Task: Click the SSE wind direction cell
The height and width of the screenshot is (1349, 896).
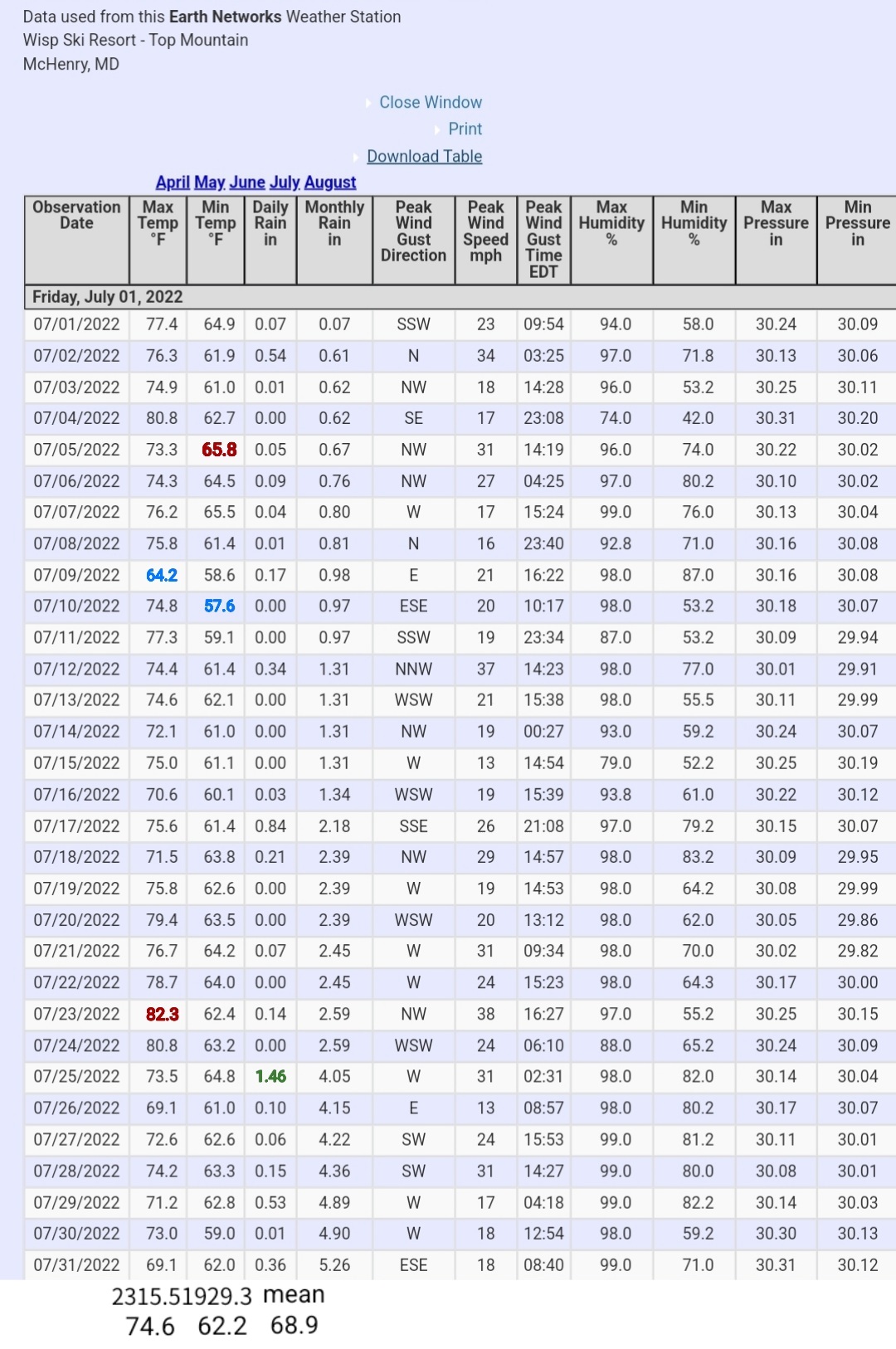Action: [413, 826]
